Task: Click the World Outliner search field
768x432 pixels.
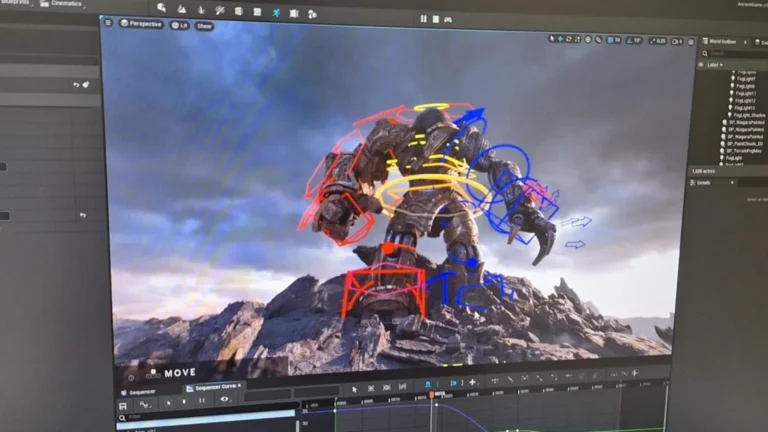Action: coord(734,53)
